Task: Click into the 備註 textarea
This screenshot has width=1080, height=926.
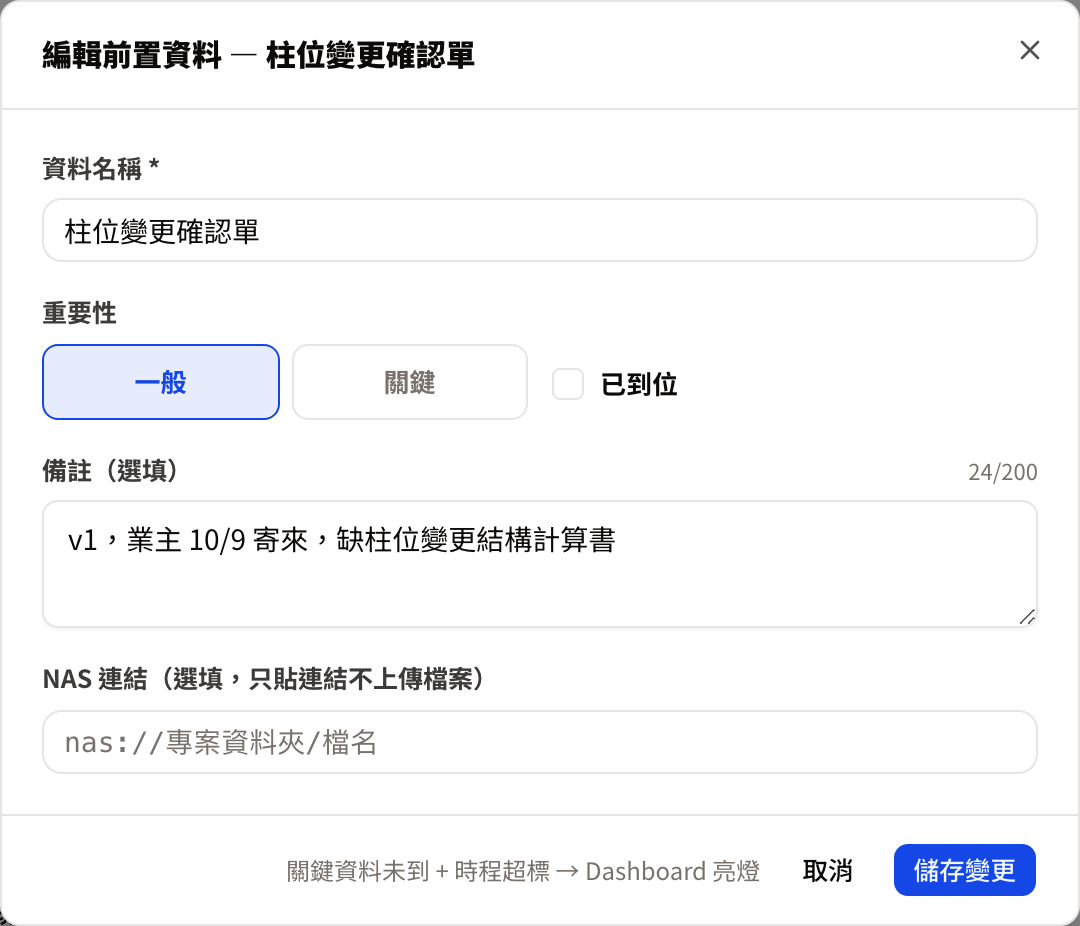Action: coord(539,564)
